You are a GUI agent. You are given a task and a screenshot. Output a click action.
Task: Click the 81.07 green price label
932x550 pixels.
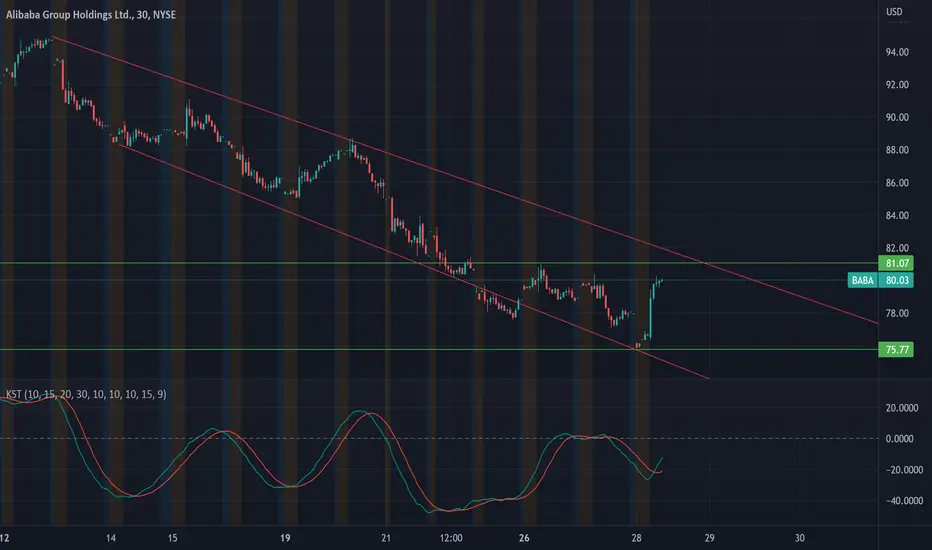click(x=896, y=263)
